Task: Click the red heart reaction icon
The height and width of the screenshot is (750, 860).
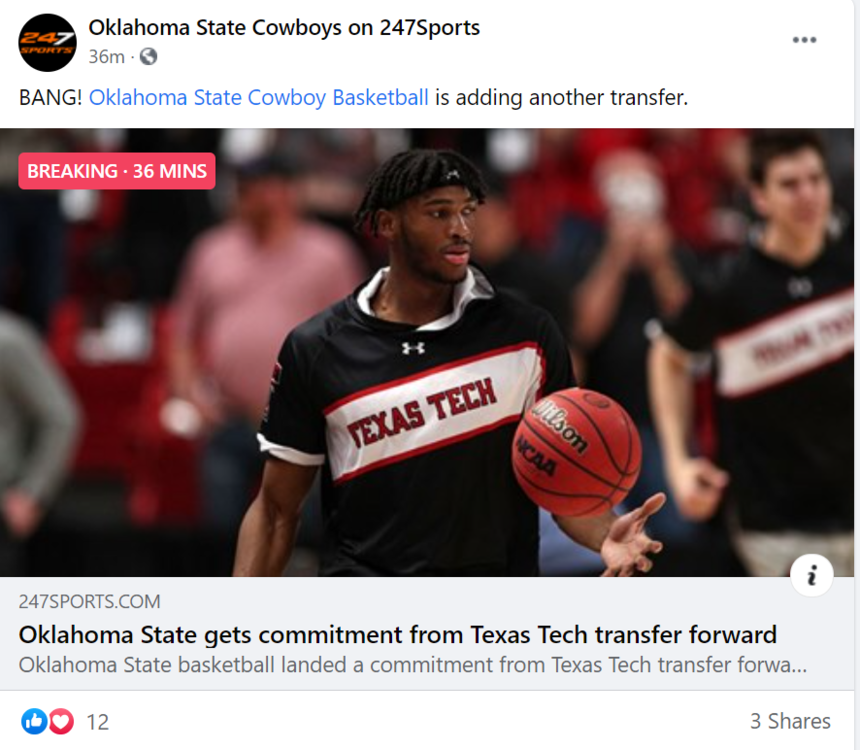Action: [x=61, y=720]
